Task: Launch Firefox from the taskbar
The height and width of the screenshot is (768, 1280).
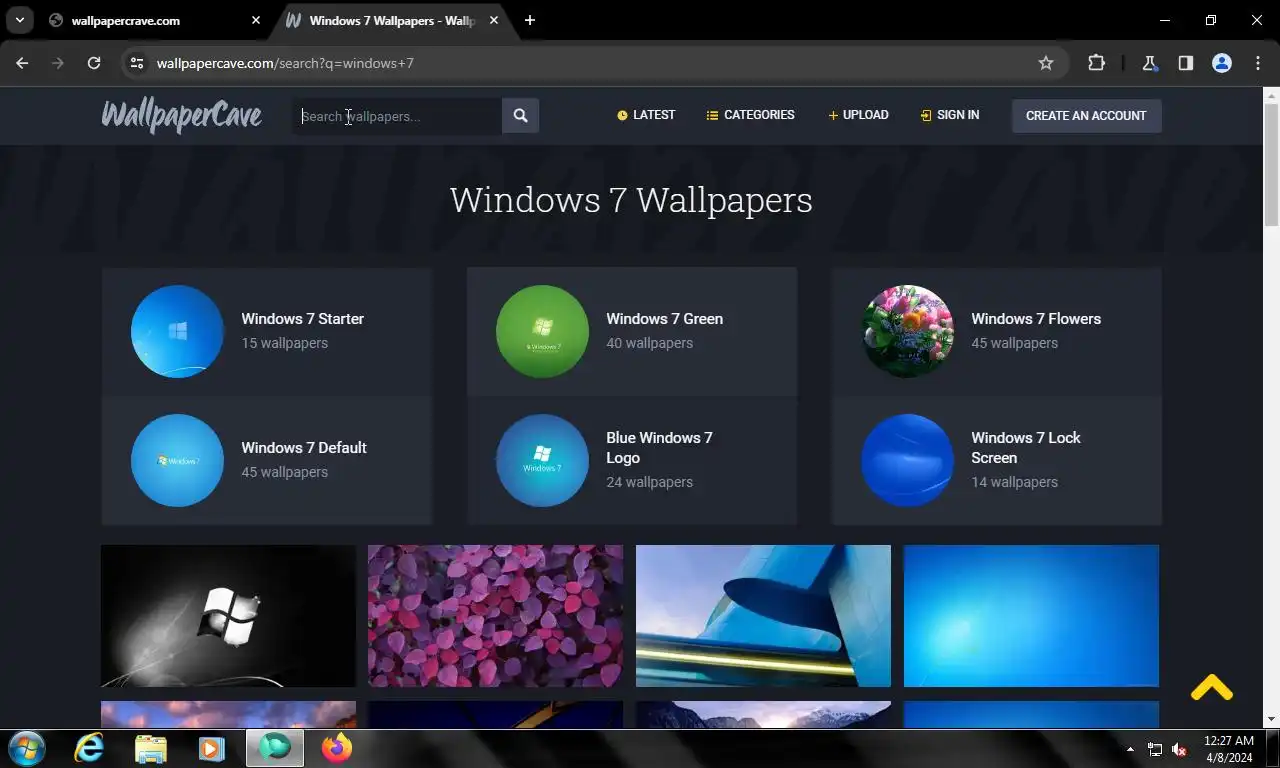Action: pyautogui.click(x=337, y=748)
